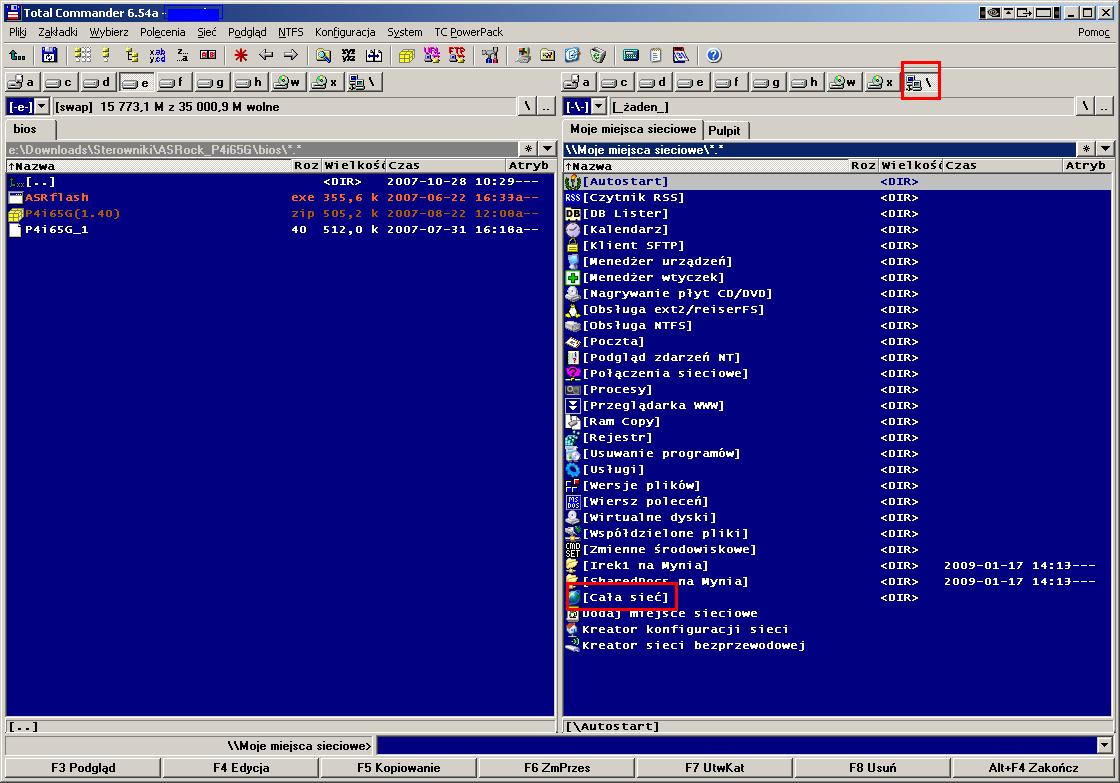Select the [Wiersz poleceń] entry
The height and width of the screenshot is (783, 1120).
pyautogui.click(x=837, y=502)
